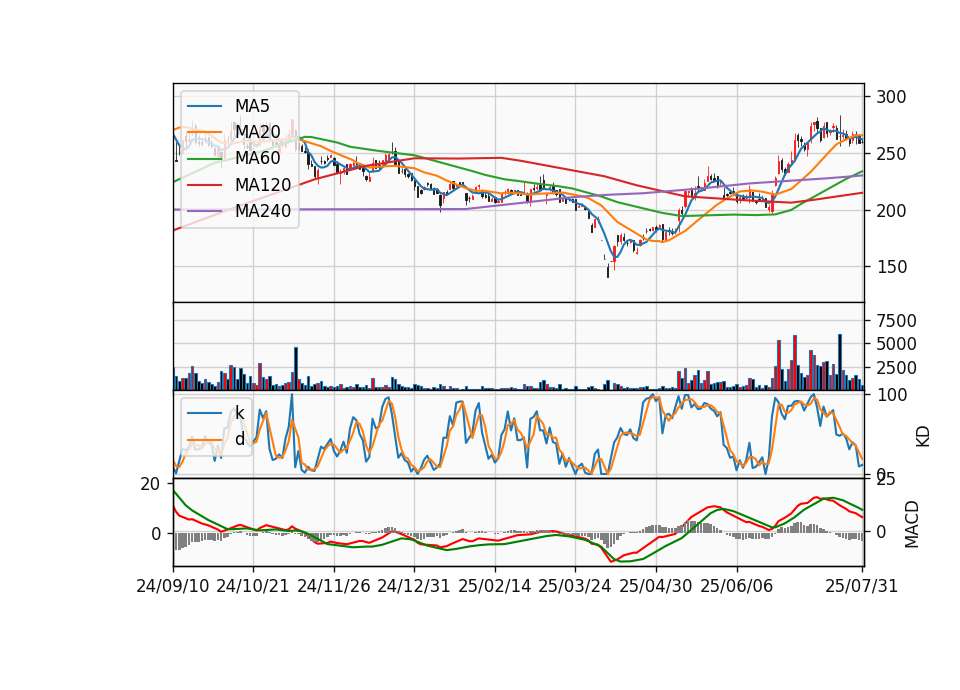Click the 24/09/10 date tick label
This screenshot has height=690, width=960.
pos(173,586)
